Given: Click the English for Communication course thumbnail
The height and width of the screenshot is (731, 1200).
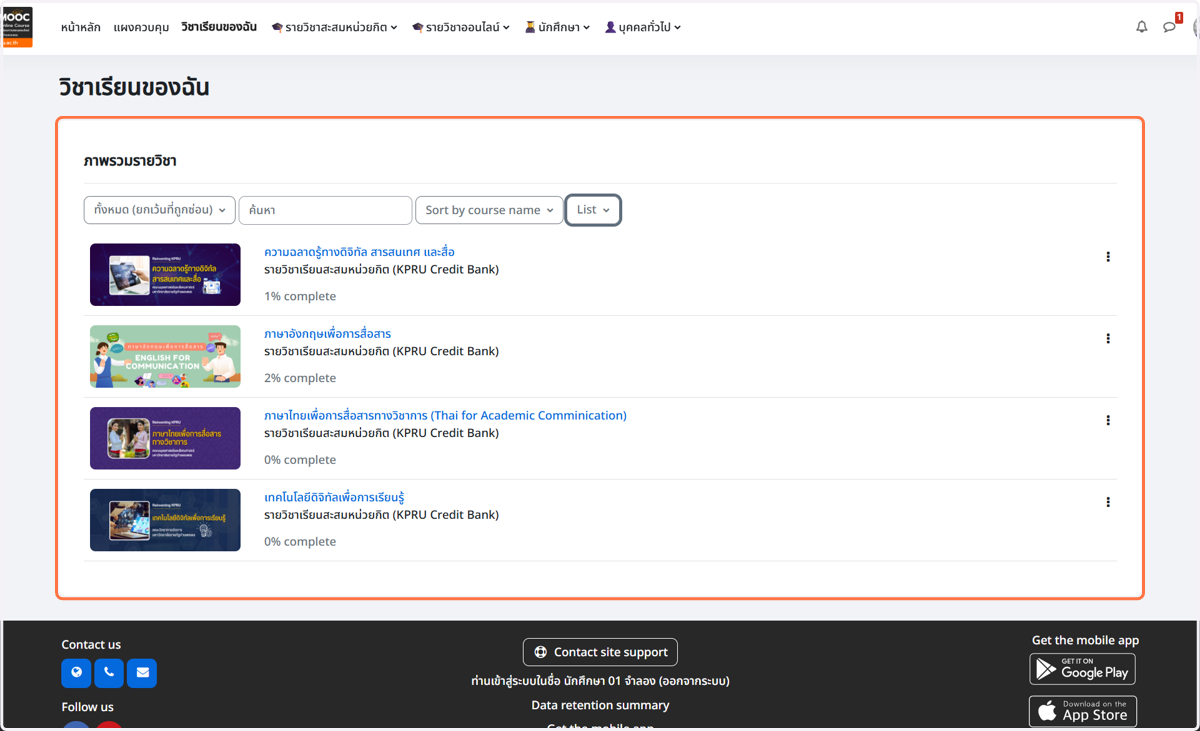Looking at the screenshot, I should click(x=165, y=357).
